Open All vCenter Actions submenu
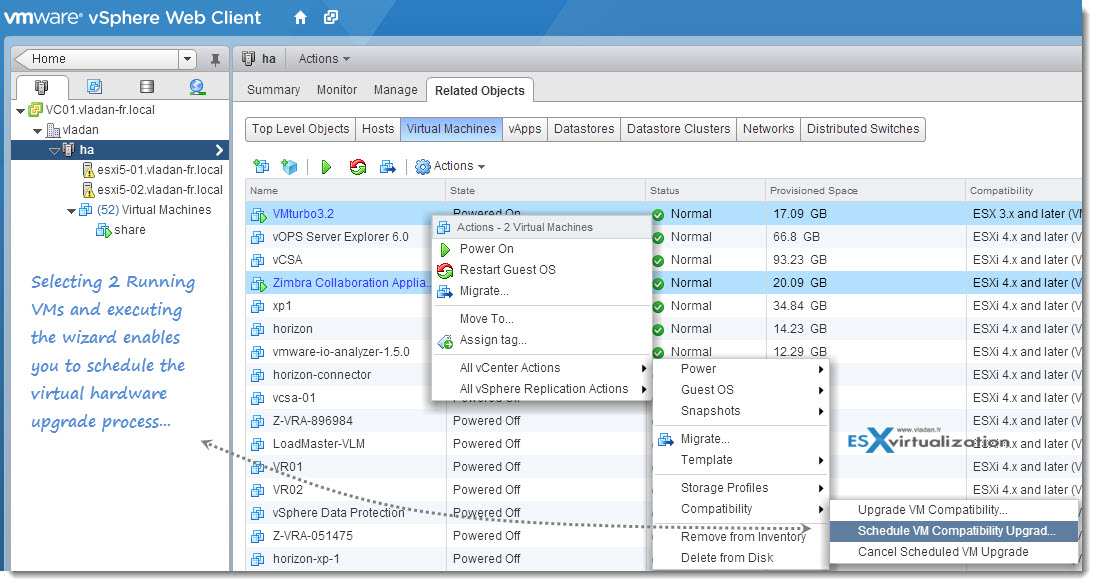 point(542,368)
